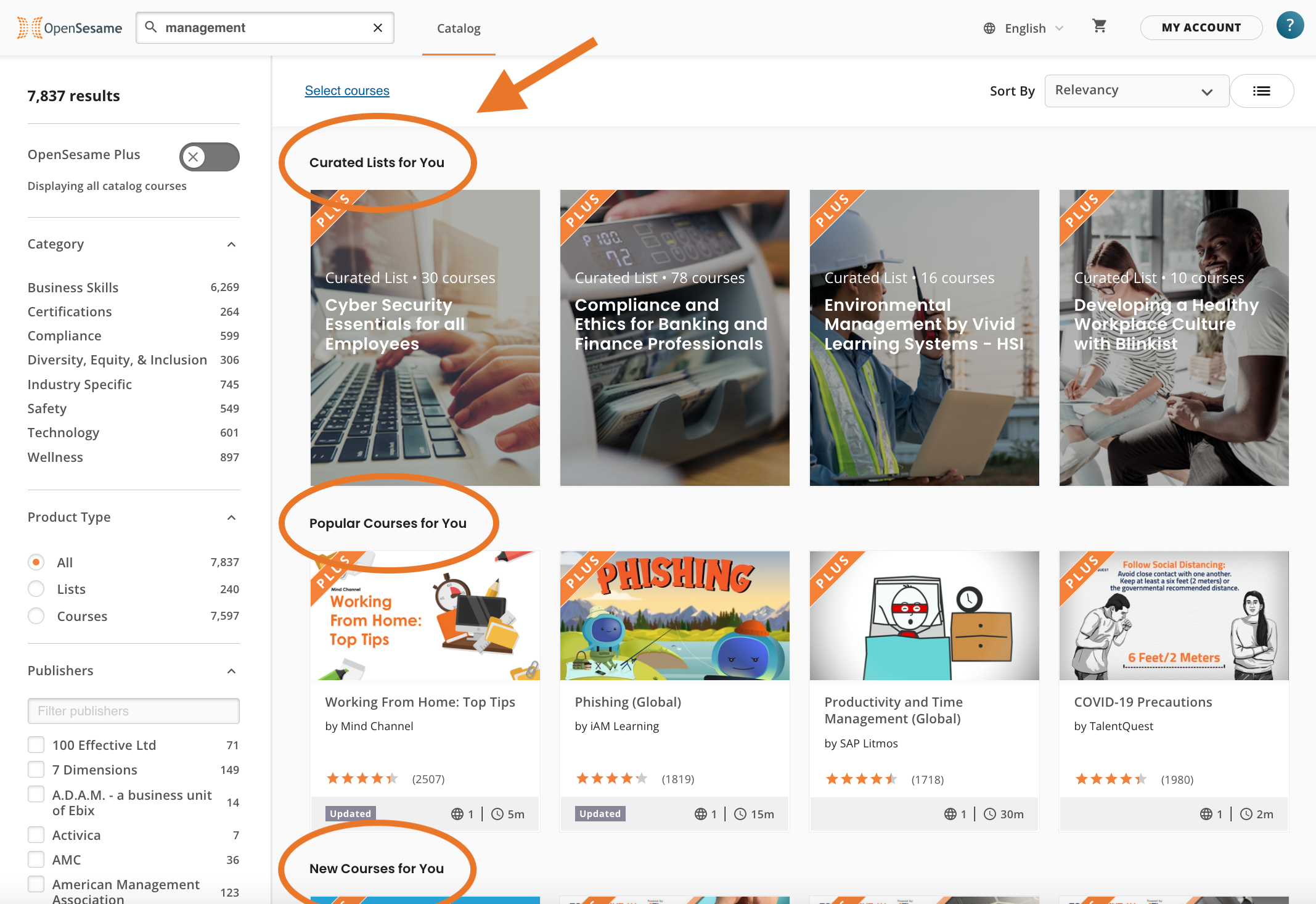1316x904 pixels.
Task: Open the help question mark
Action: pyautogui.click(x=1289, y=26)
